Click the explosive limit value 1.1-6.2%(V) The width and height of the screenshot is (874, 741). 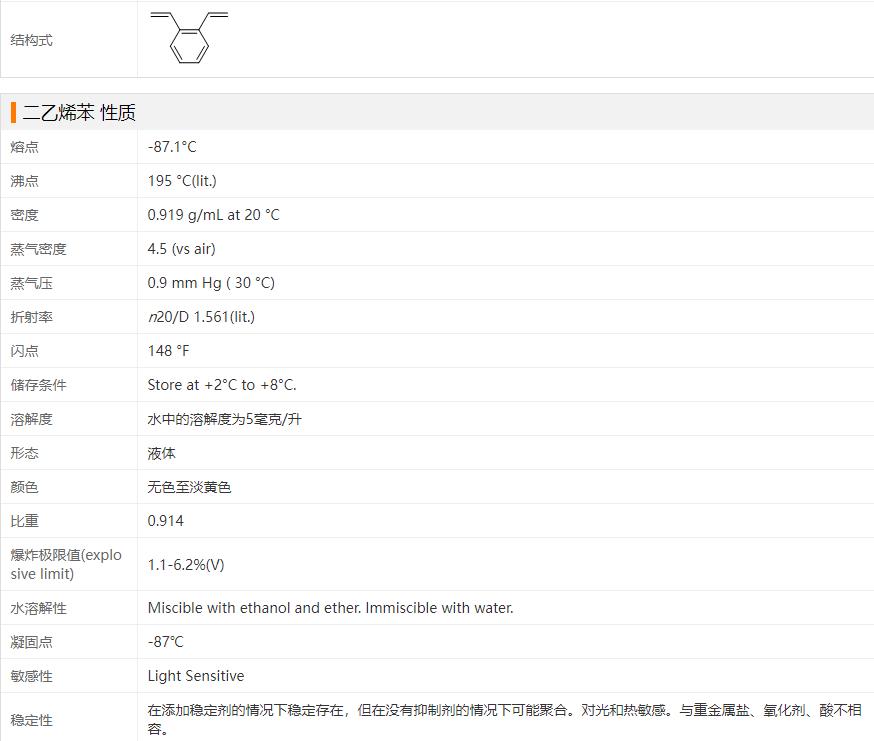click(x=186, y=564)
